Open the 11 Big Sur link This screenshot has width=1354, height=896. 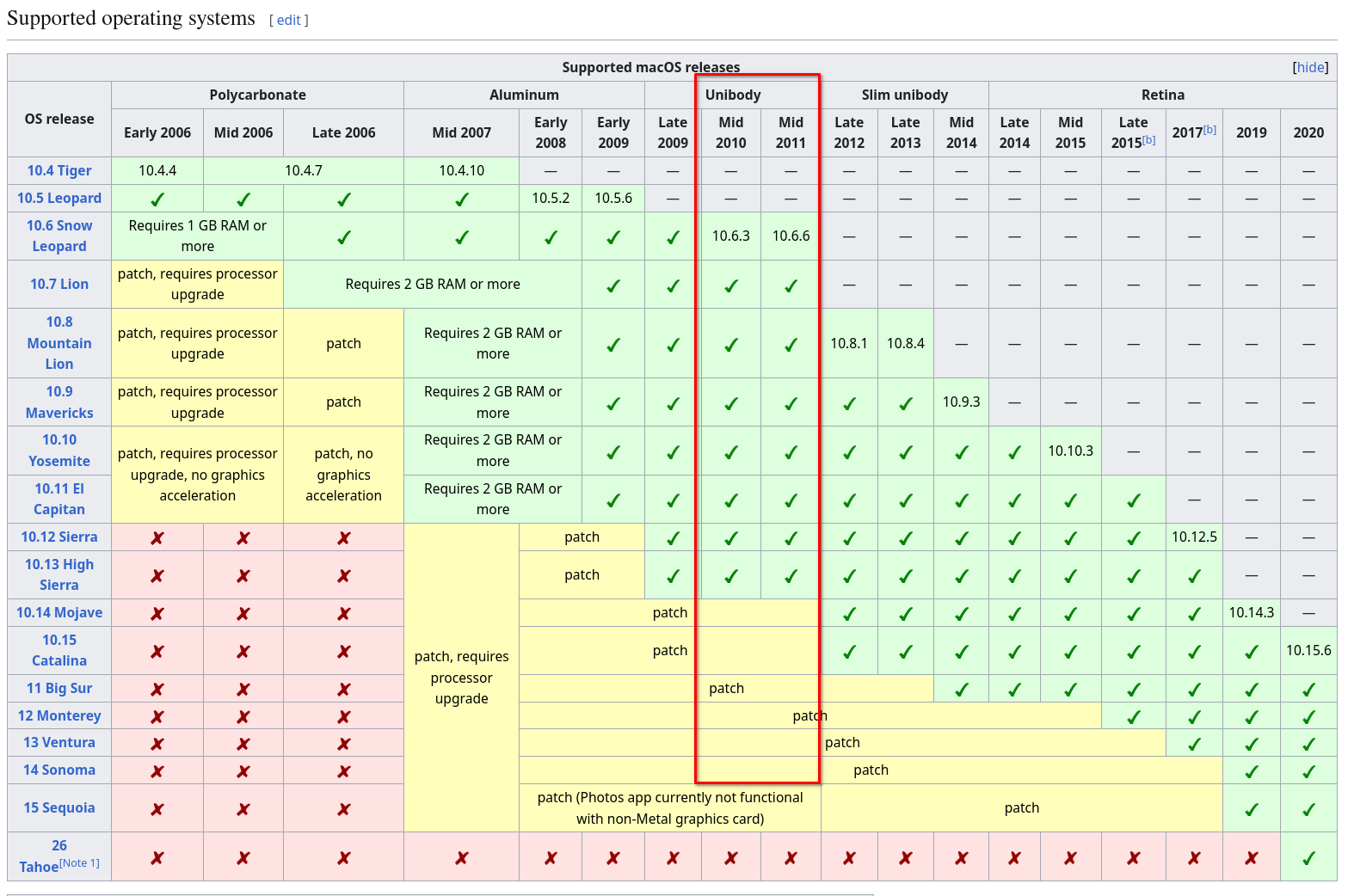point(59,688)
